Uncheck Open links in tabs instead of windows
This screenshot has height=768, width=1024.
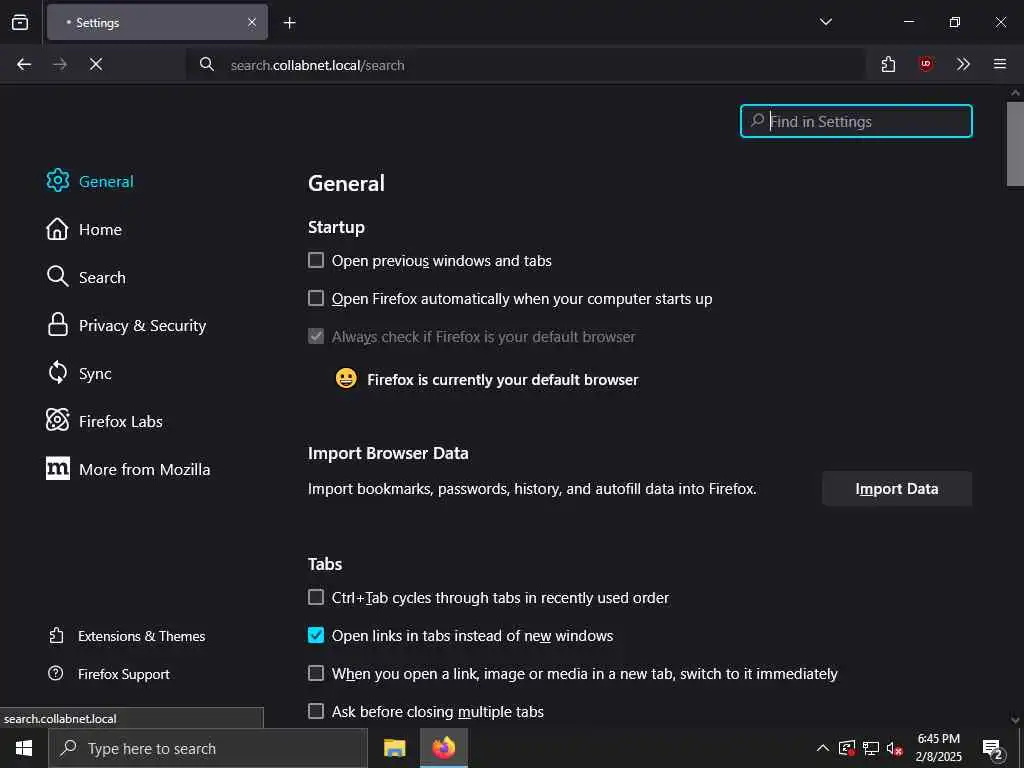coord(315,635)
